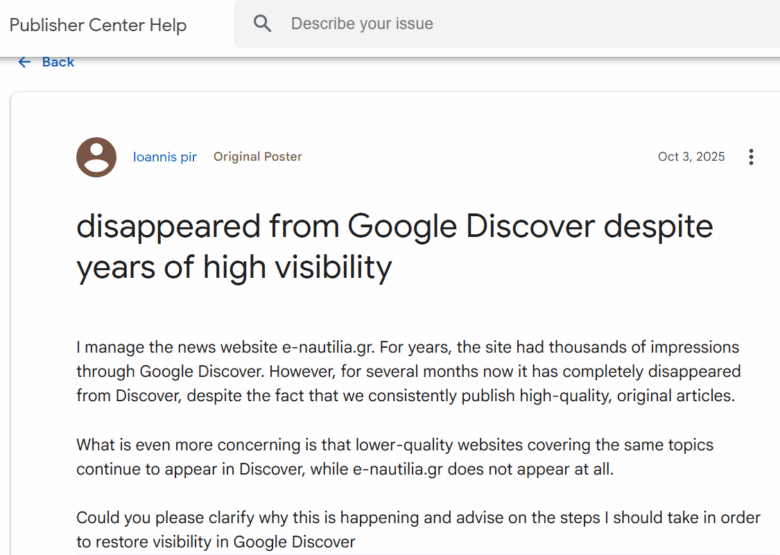This screenshot has height=555, width=780.
Task: Click "to restore visibility in Google Discover" line
Action: tap(216, 542)
